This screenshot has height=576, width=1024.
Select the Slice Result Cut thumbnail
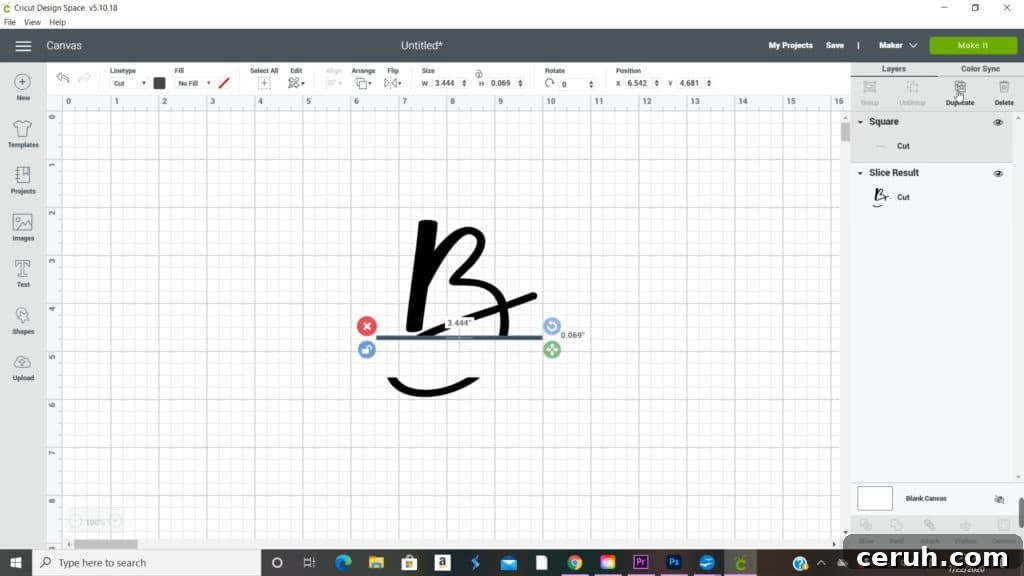tap(880, 197)
